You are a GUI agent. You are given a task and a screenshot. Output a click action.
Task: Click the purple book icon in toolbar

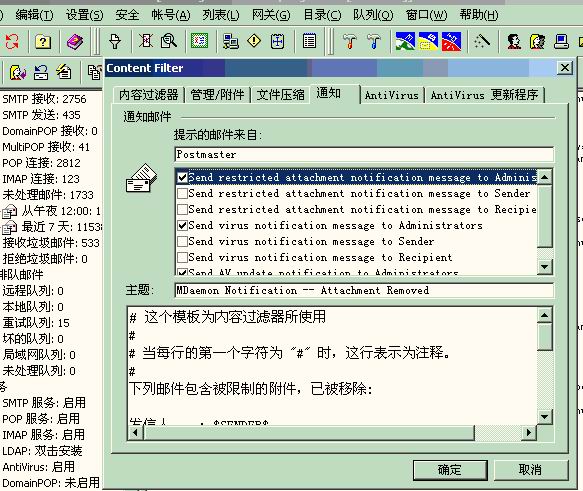pos(75,41)
